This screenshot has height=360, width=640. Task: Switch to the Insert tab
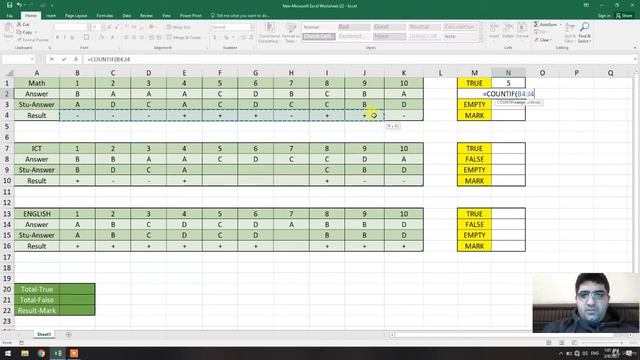click(x=51, y=16)
